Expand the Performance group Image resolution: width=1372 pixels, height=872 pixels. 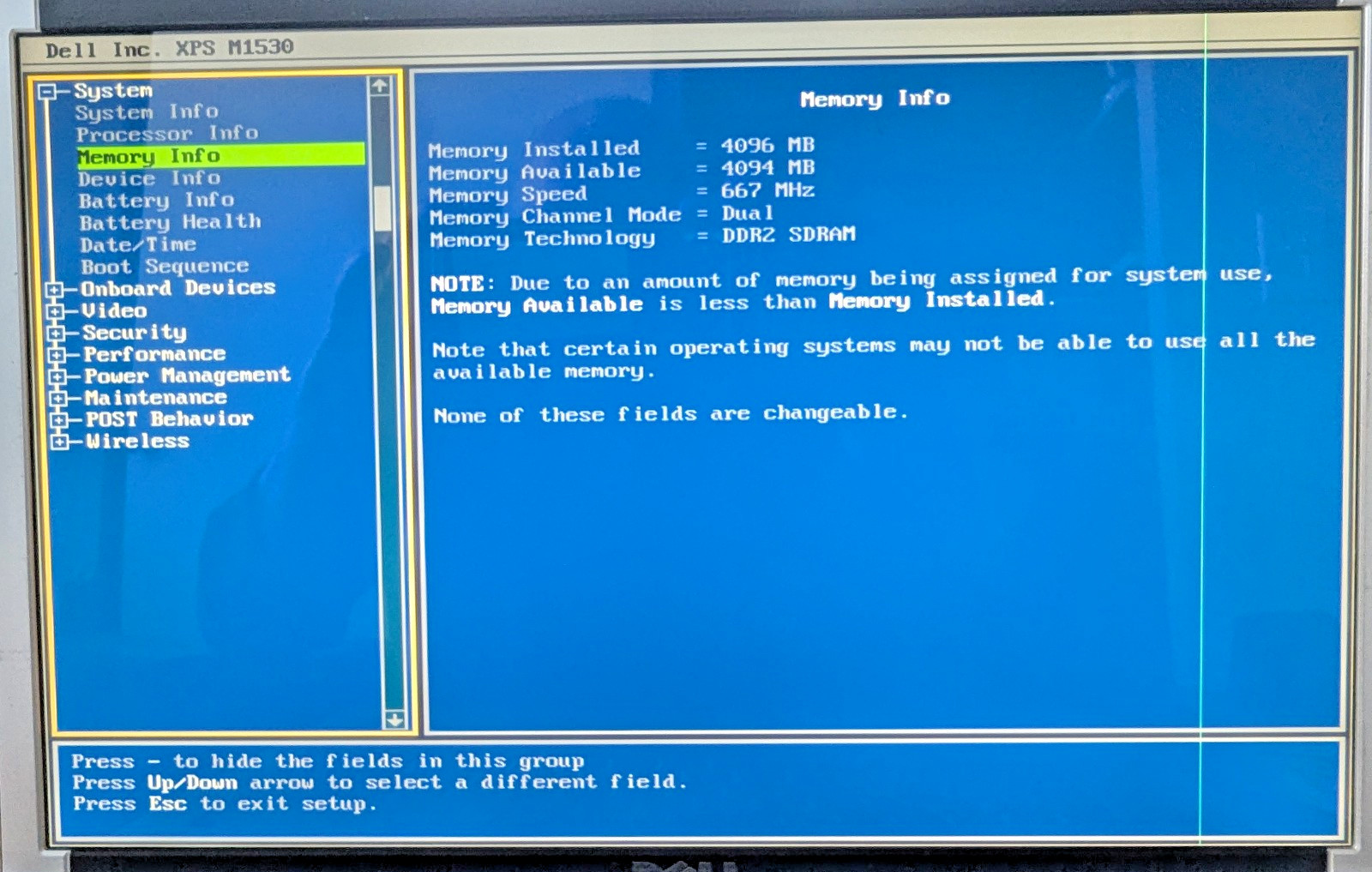coord(57,355)
